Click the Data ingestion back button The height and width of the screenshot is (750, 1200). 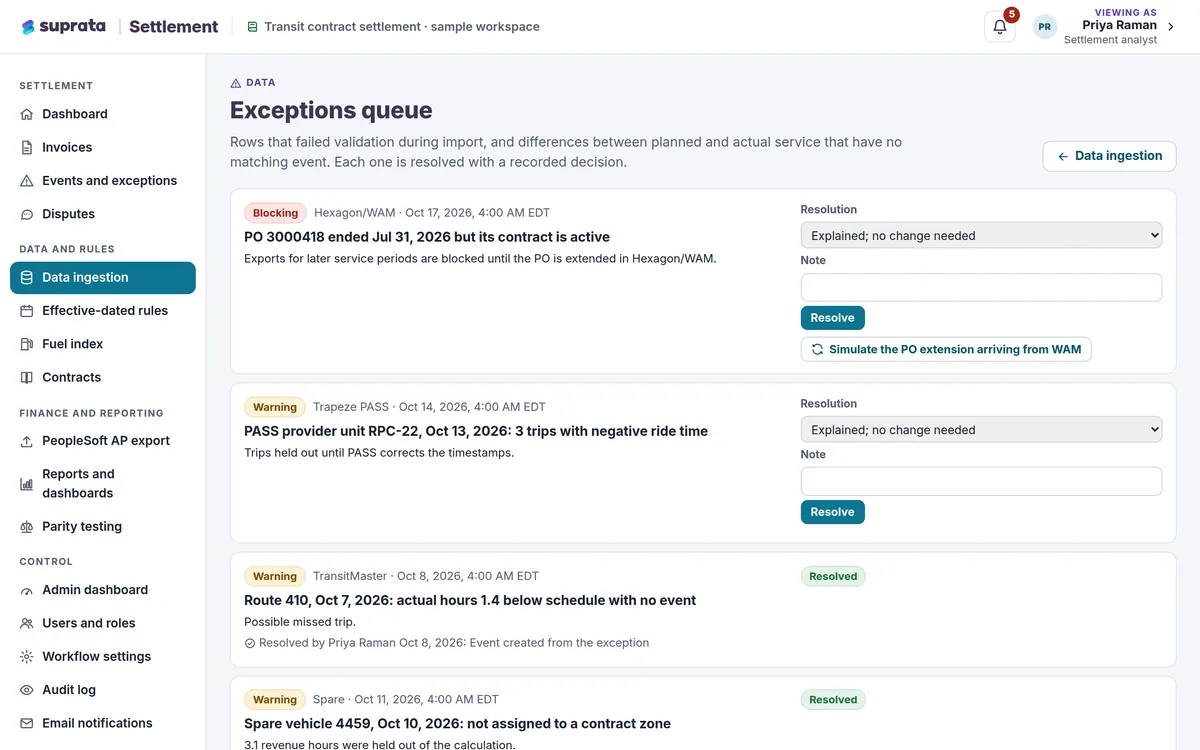[1109, 156]
